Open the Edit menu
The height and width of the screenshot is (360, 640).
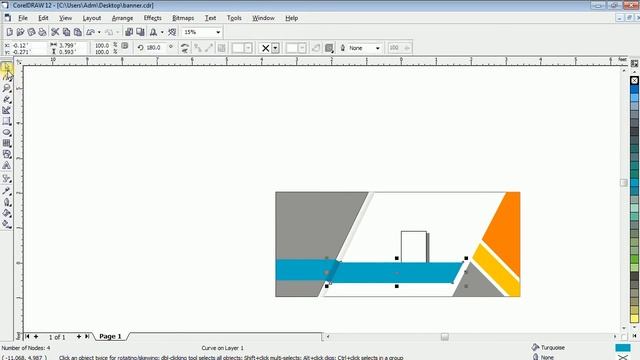(x=43, y=18)
